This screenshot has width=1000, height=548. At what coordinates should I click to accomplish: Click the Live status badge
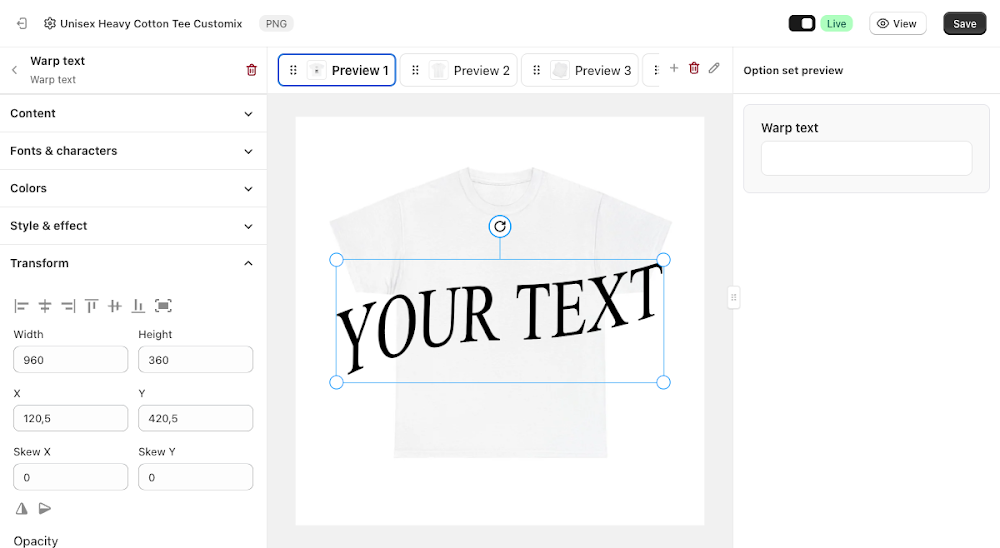point(836,24)
